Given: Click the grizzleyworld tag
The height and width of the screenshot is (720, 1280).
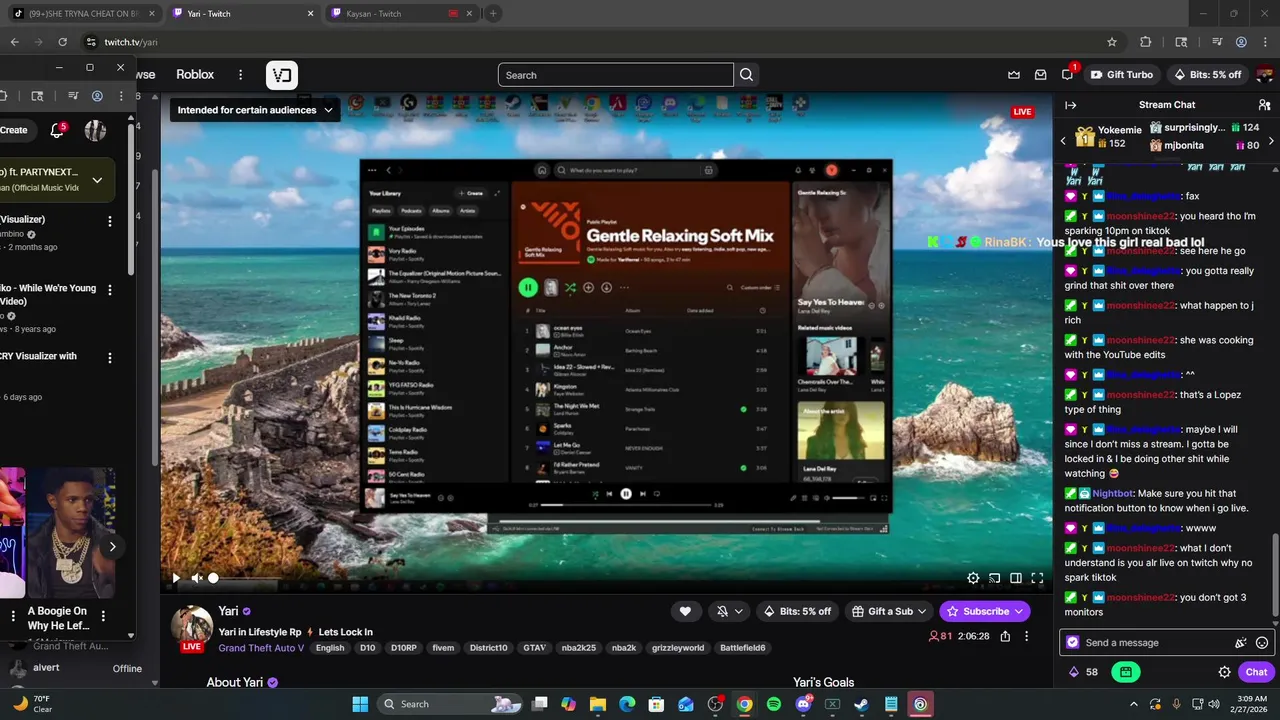Looking at the screenshot, I should (678, 648).
